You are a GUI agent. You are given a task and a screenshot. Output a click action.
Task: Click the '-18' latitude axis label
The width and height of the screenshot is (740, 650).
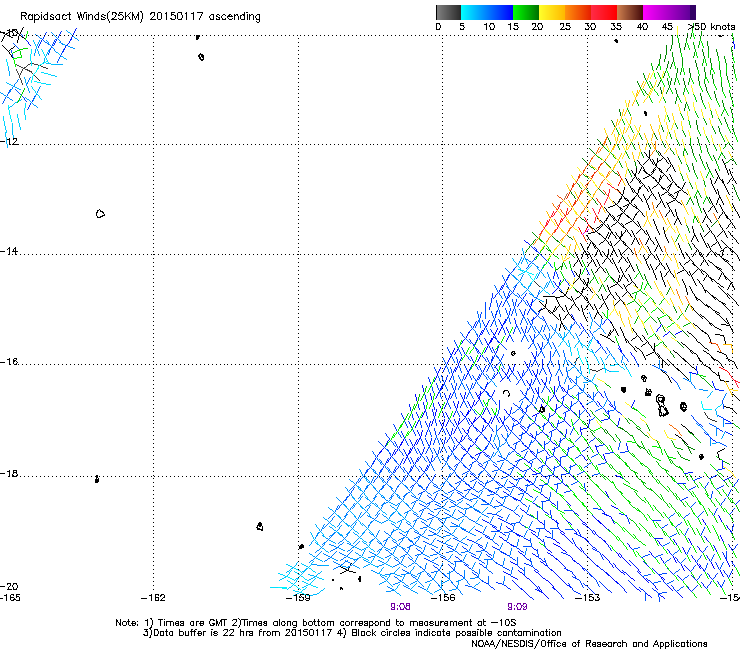click(9, 473)
